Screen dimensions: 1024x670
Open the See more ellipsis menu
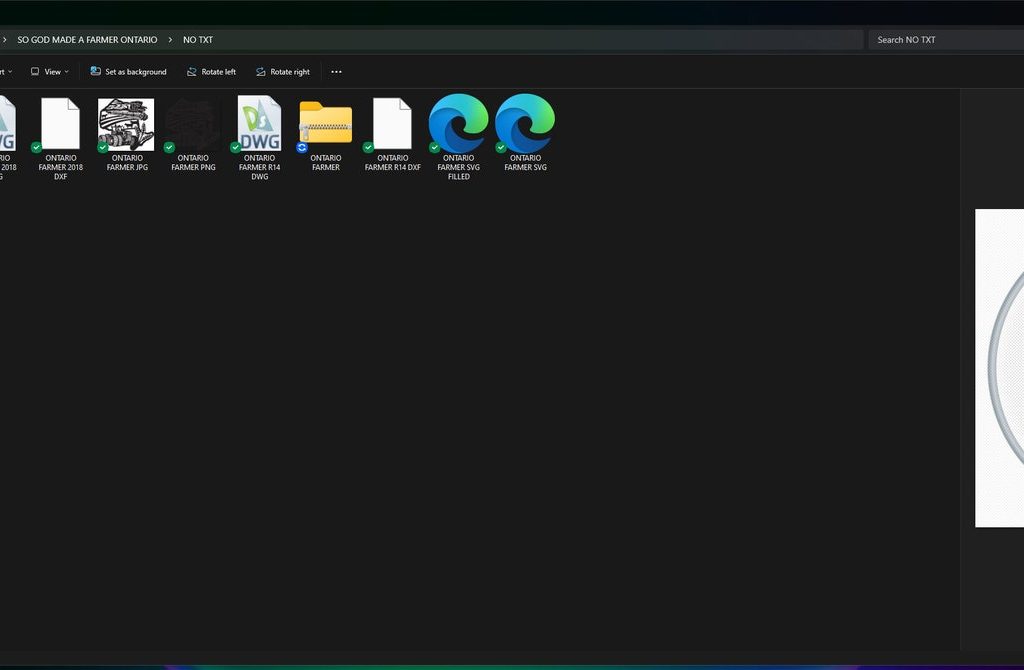pyautogui.click(x=336, y=72)
